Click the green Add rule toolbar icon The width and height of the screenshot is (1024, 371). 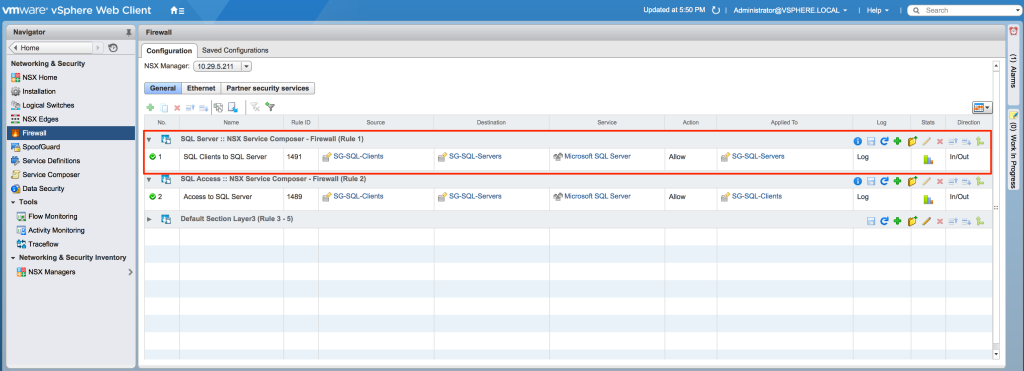coord(150,108)
